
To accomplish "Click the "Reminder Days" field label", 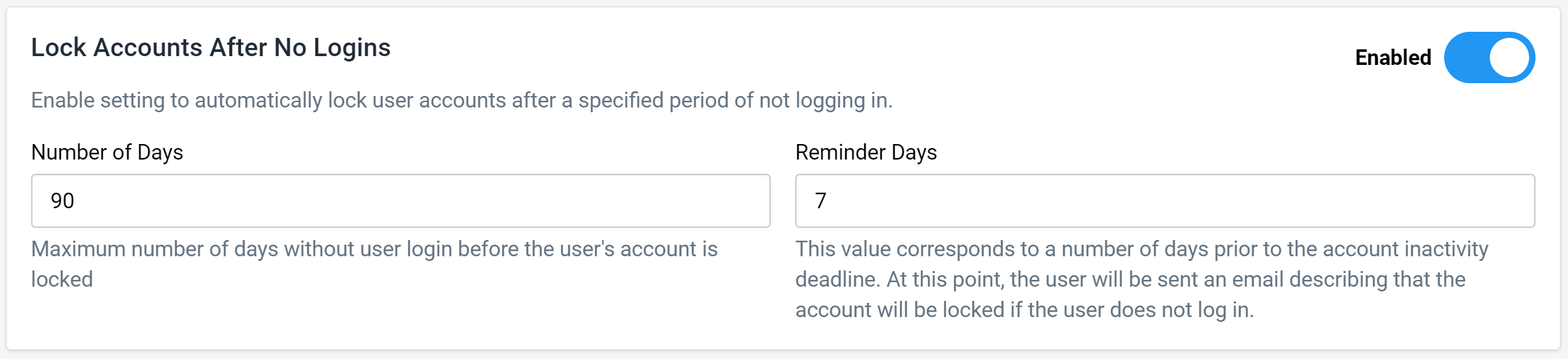I will point(866,152).
